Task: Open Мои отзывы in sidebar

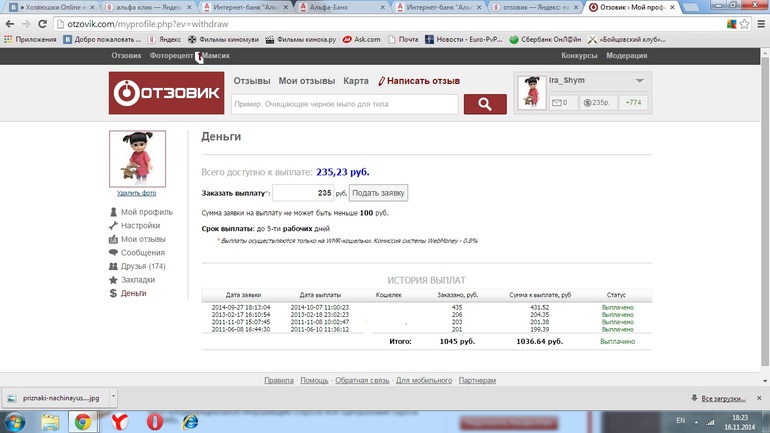Action: (x=143, y=239)
